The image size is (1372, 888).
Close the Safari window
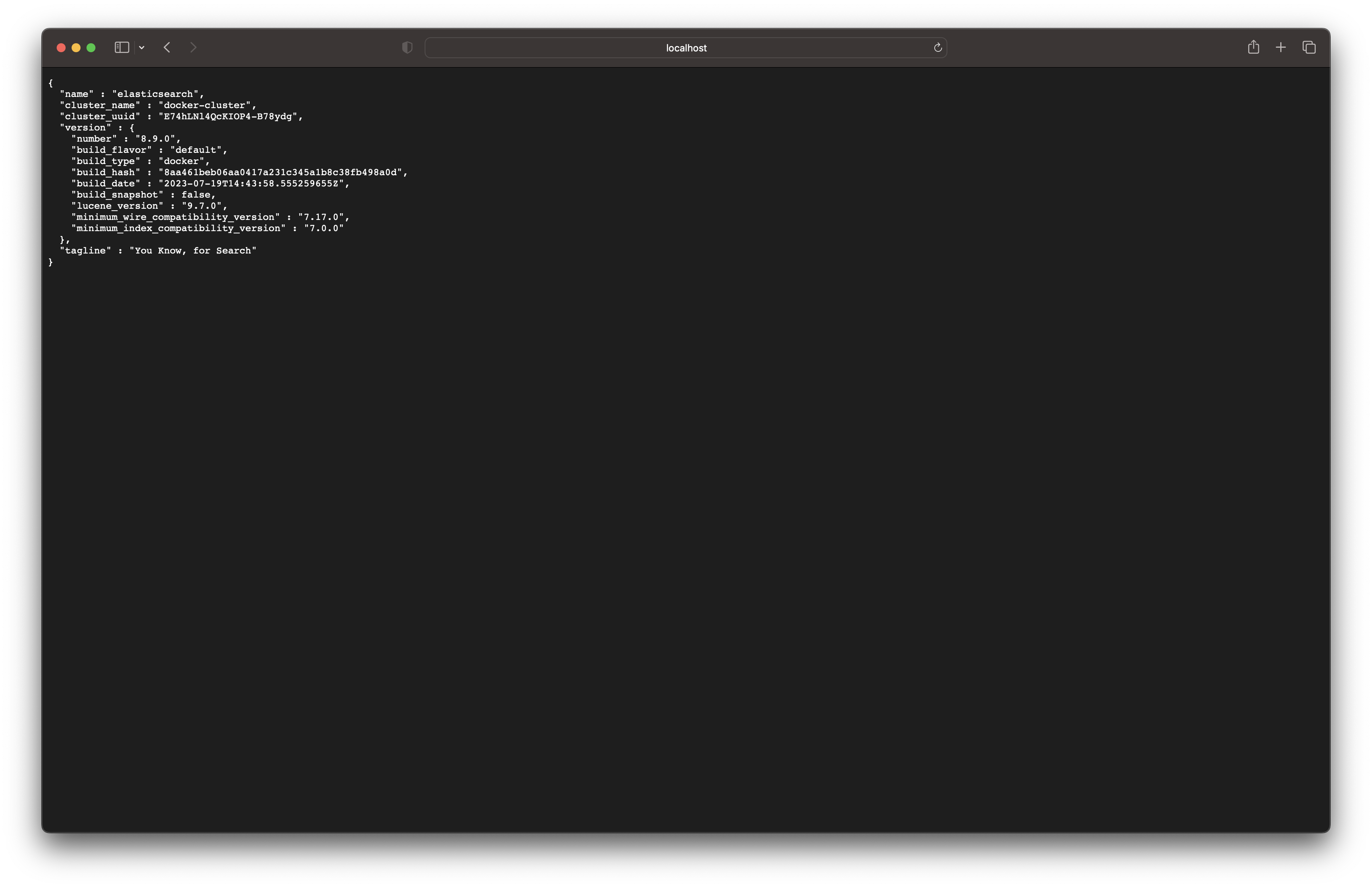pyautogui.click(x=61, y=48)
